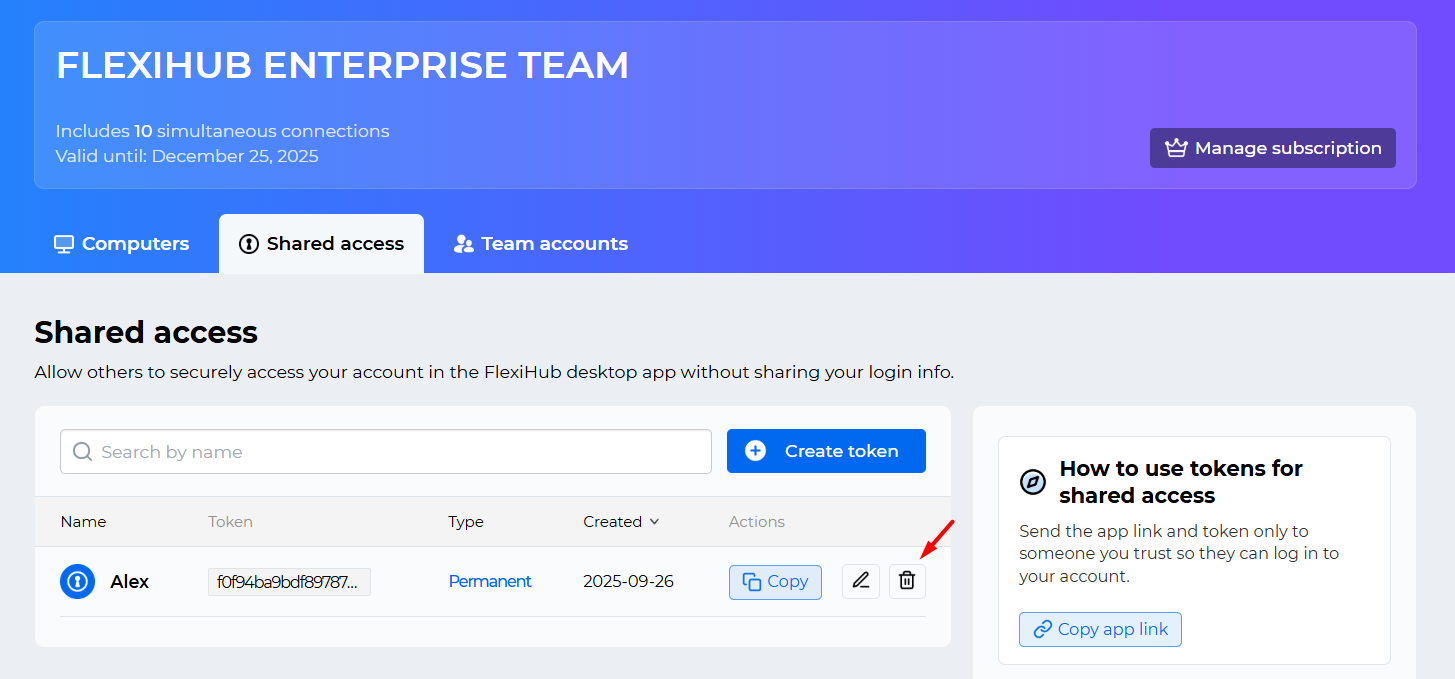Viewport: 1455px width, 679px height.
Task: Edit Alex's token with the pencil icon
Action: [x=861, y=581]
